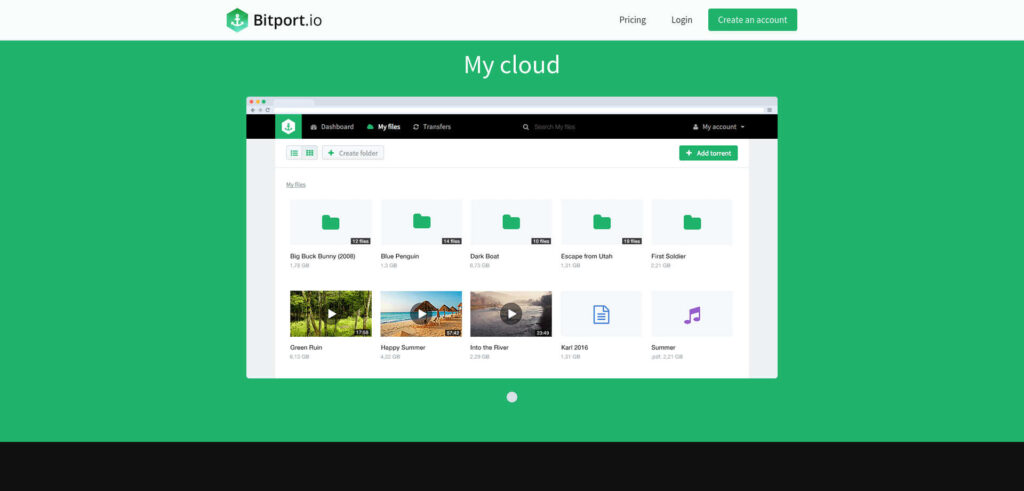
Task: Click the Into the River file name
Action: [x=490, y=348]
